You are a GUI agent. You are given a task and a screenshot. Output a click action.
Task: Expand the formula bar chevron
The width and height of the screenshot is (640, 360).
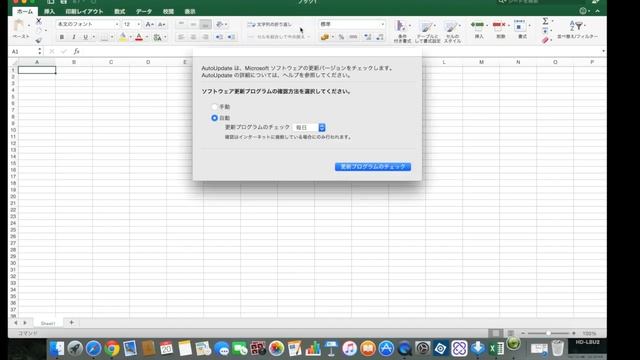tap(603, 51)
